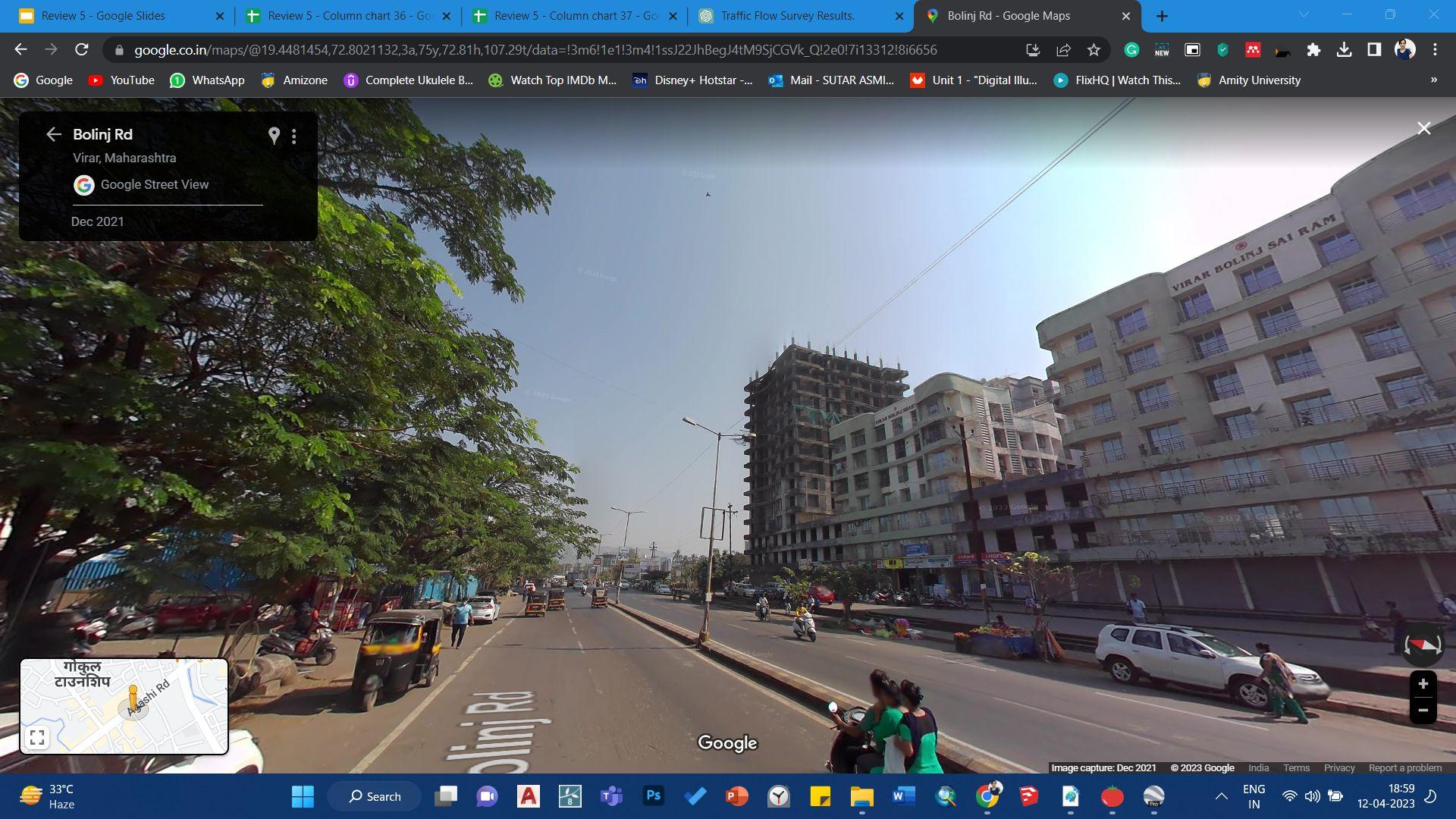Bookmark this page with the star icon
The height and width of the screenshot is (819, 1456).
point(1094,50)
